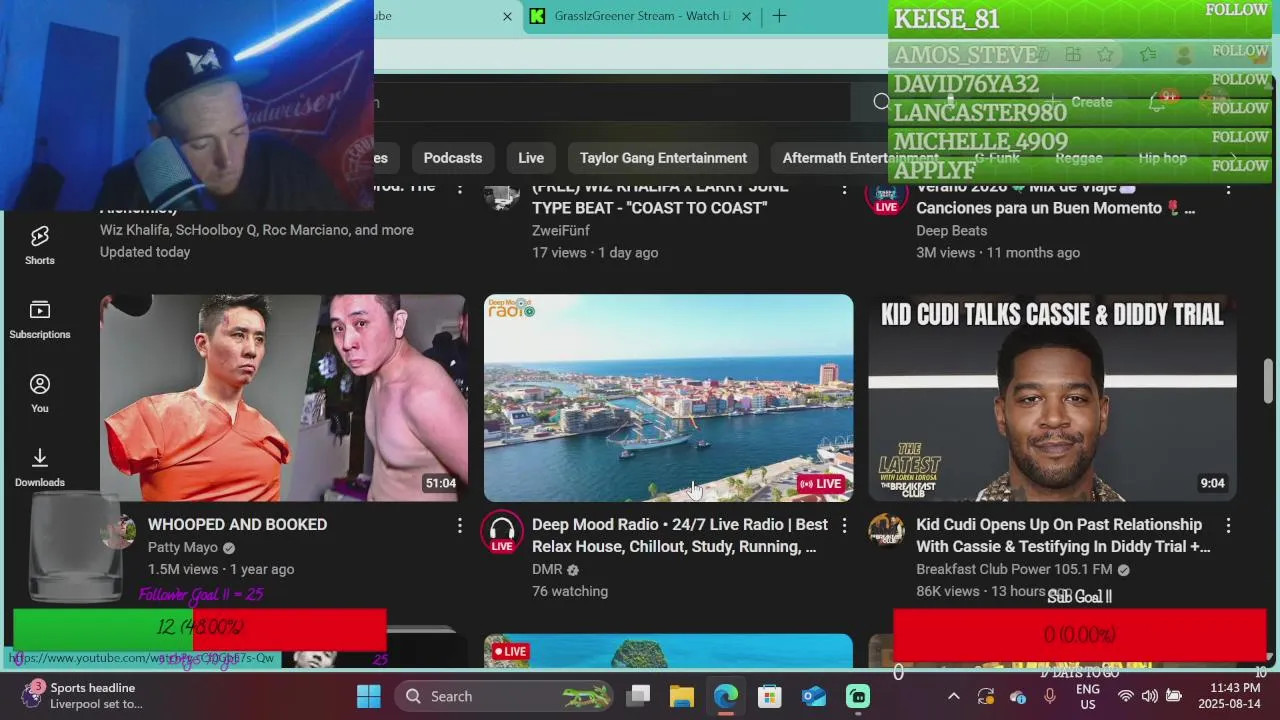The height and width of the screenshot is (720, 1280).
Task: Open more options for WHOOPED AND BOOKED
Action: point(460,525)
